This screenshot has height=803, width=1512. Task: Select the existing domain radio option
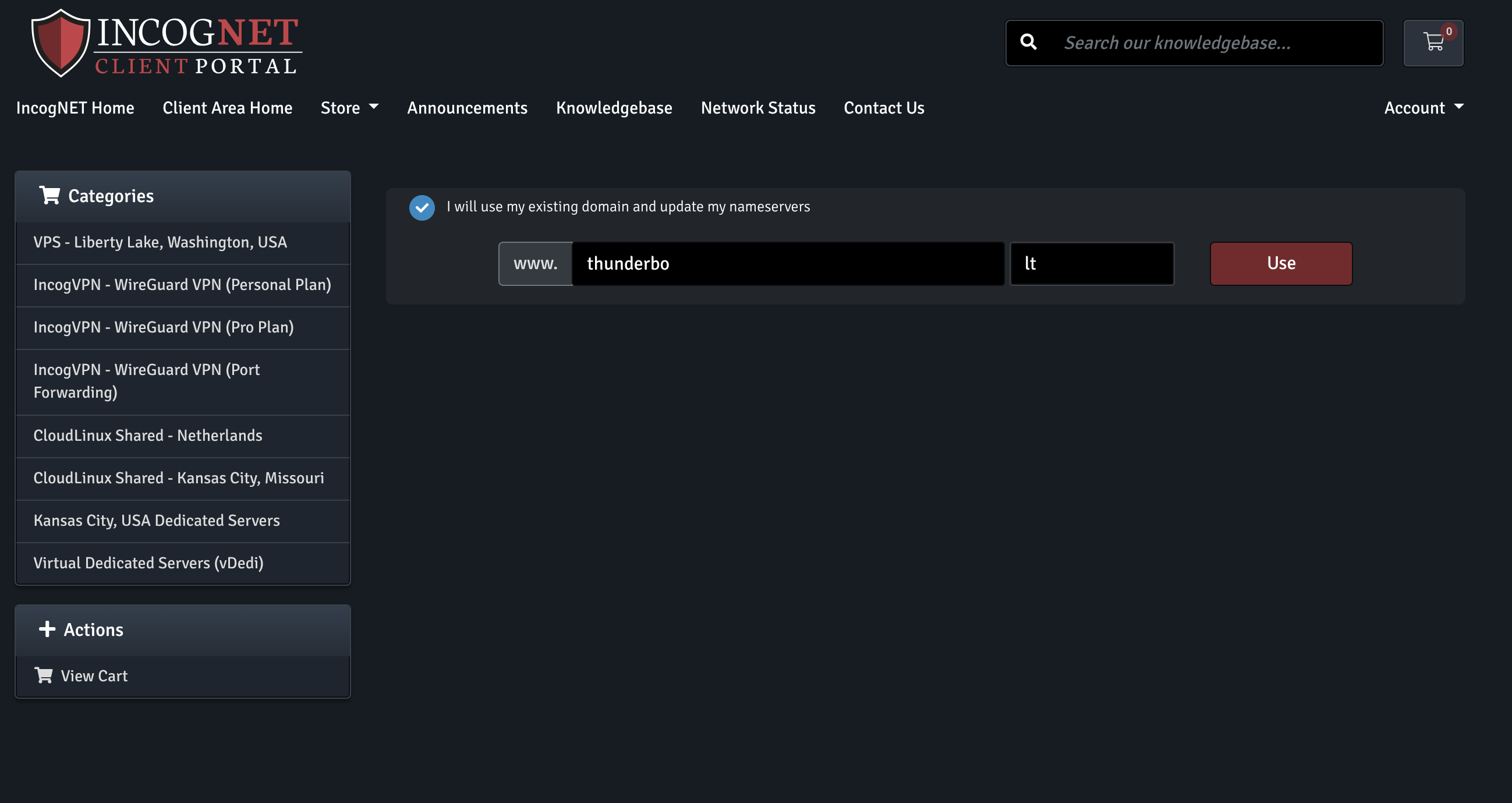(422, 207)
